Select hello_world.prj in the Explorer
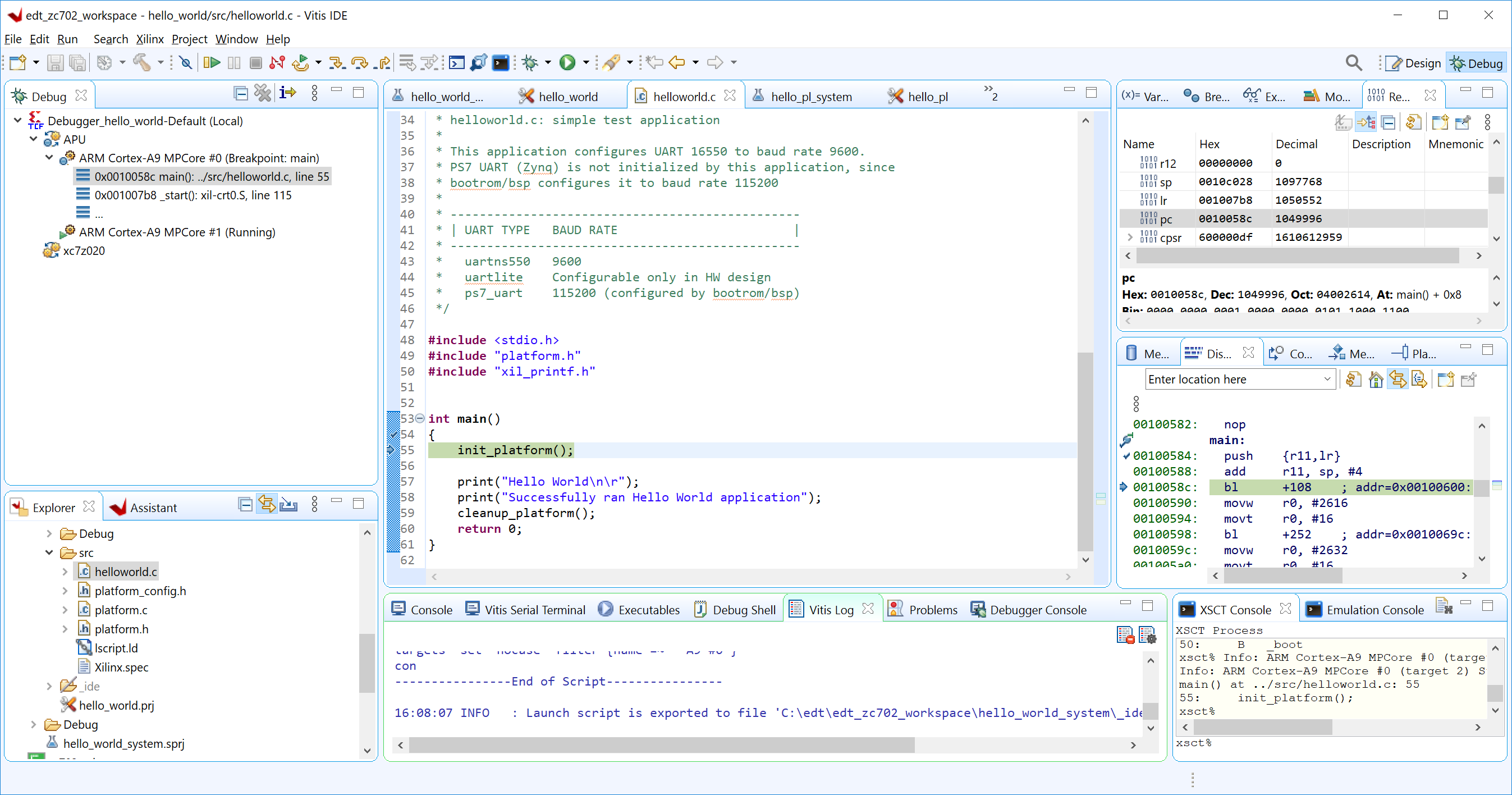 tap(116, 705)
